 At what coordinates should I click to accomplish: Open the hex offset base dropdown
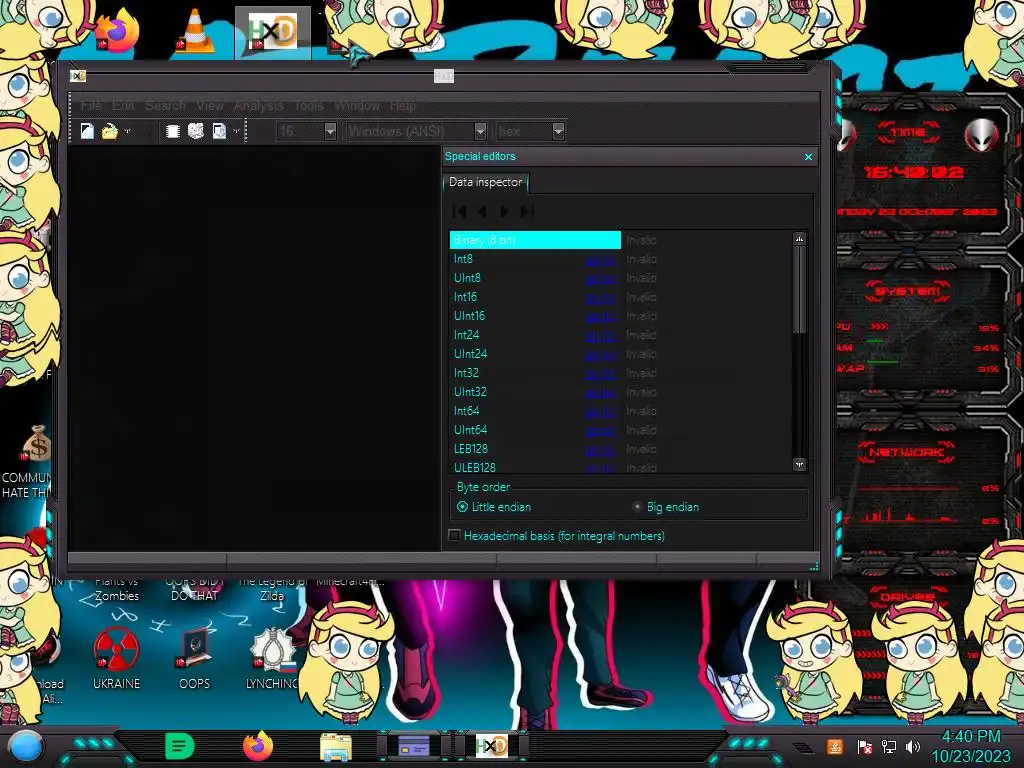tap(558, 131)
